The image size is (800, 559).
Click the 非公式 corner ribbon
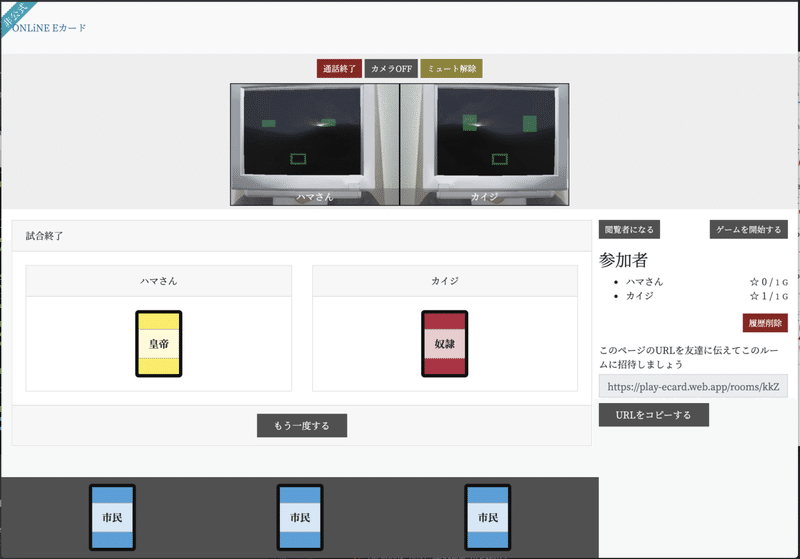[x=14, y=15]
